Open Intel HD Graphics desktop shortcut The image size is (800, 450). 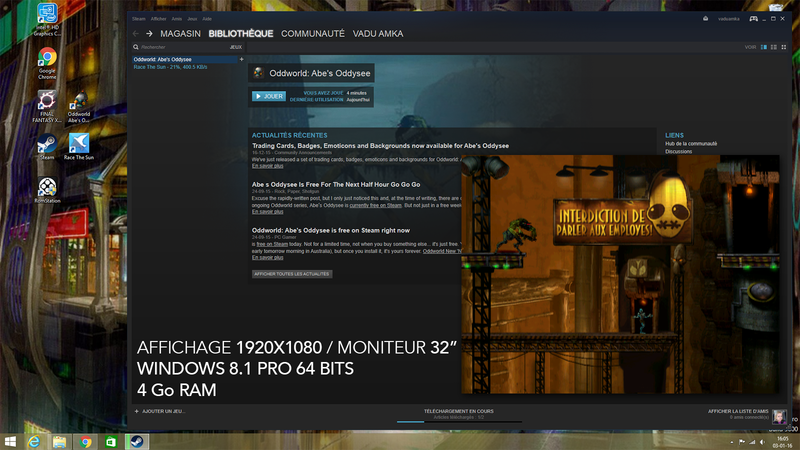click(47, 19)
